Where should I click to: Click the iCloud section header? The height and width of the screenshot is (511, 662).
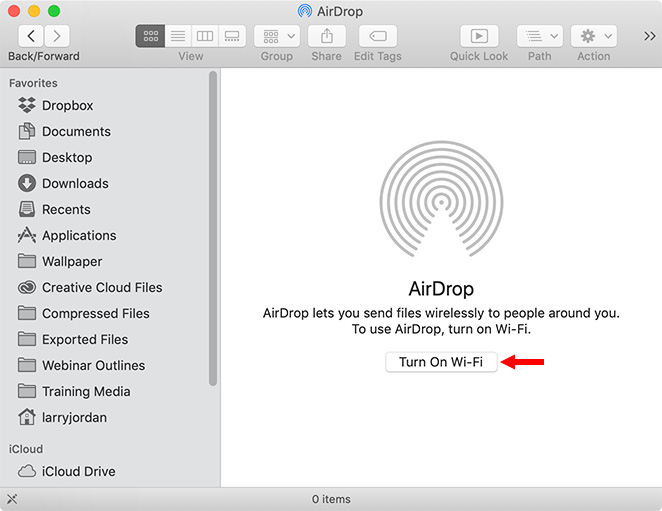pyautogui.click(x=26, y=449)
